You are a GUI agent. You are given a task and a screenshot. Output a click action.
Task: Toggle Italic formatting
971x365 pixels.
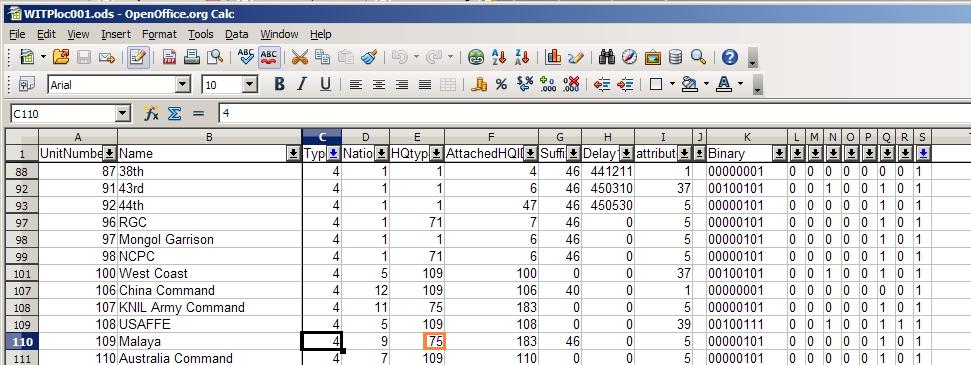click(302, 84)
